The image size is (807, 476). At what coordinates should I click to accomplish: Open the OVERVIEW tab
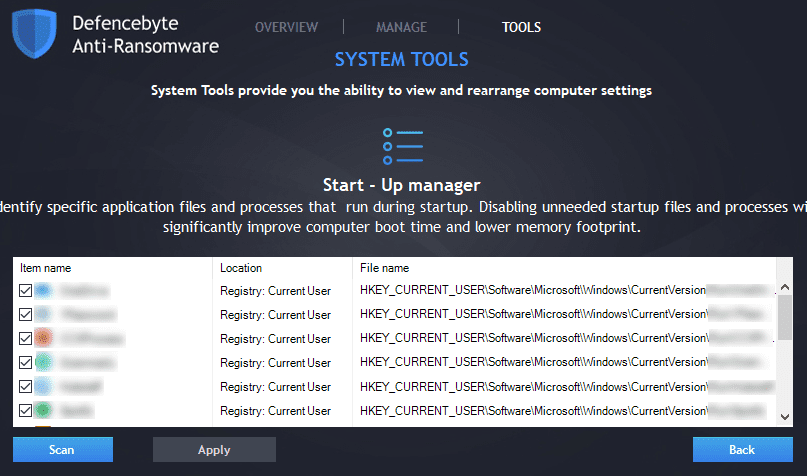click(286, 27)
